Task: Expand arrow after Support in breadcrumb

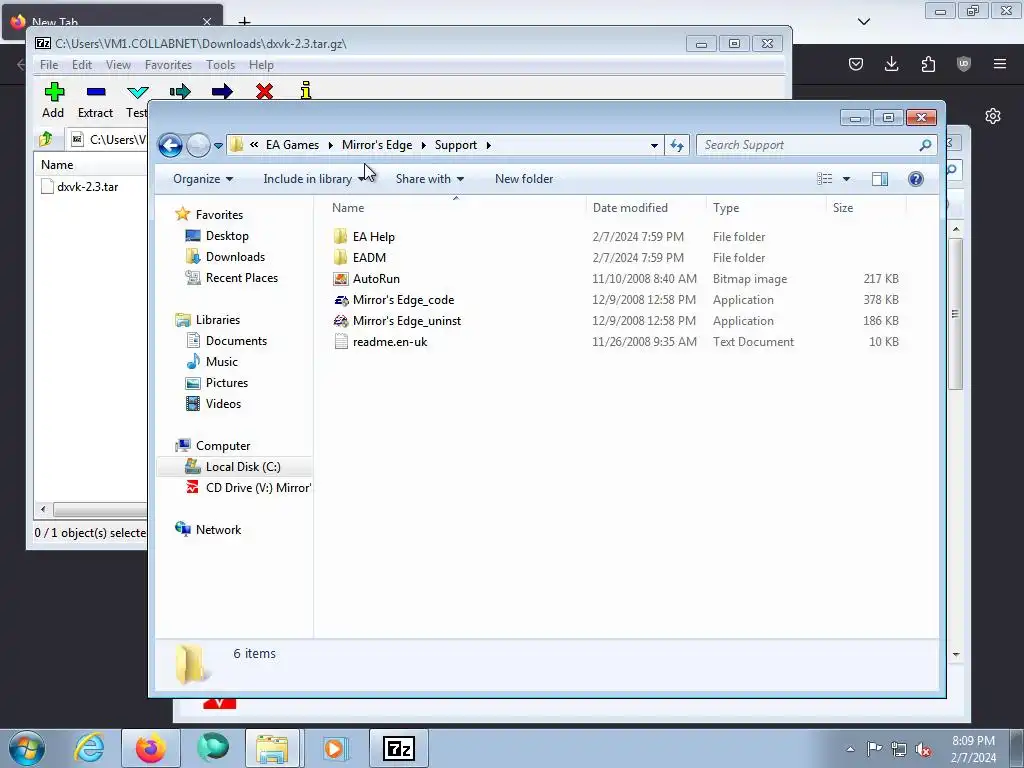Action: (488, 145)
